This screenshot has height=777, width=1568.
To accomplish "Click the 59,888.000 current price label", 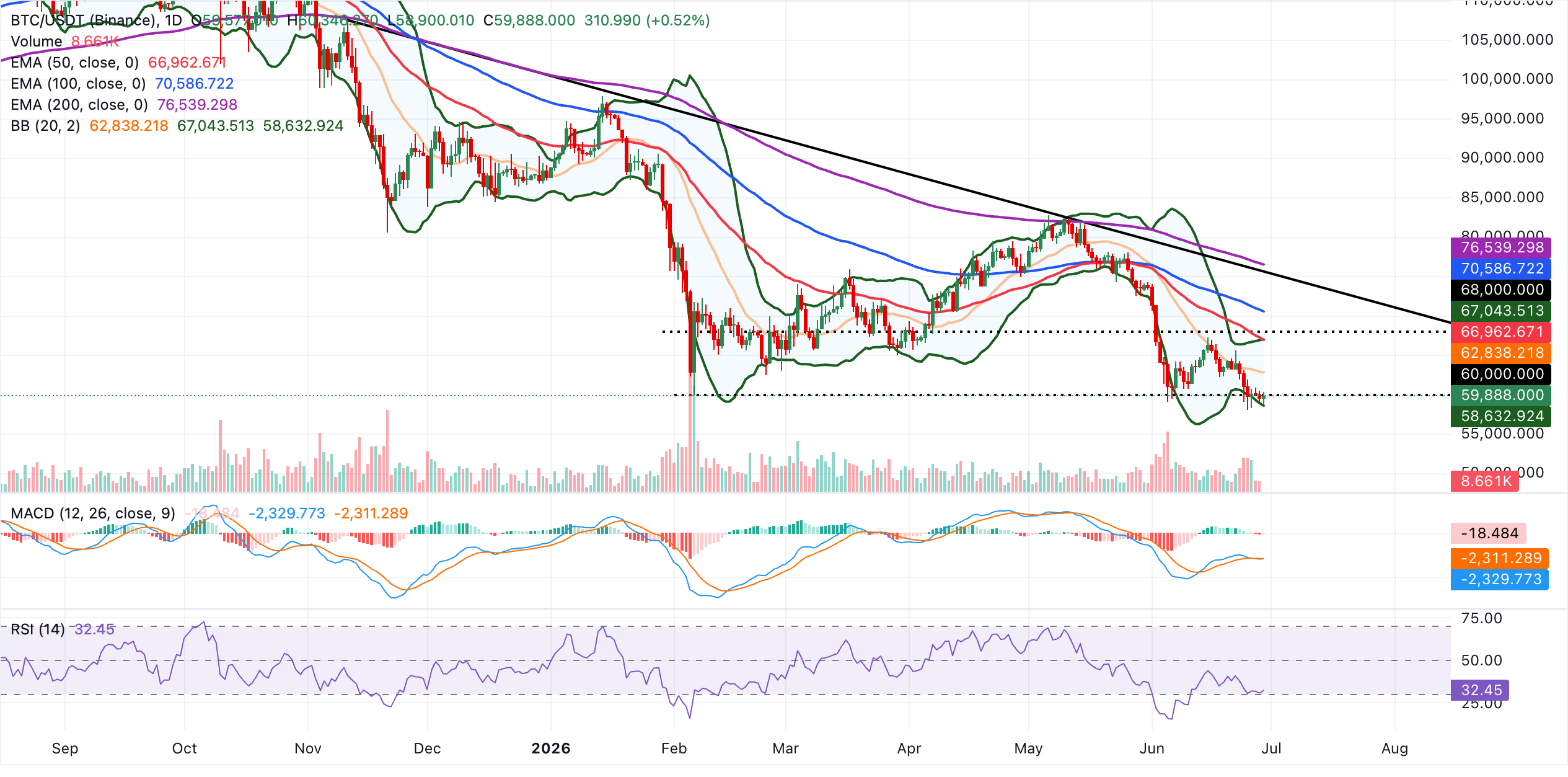I will point(1501,395).
